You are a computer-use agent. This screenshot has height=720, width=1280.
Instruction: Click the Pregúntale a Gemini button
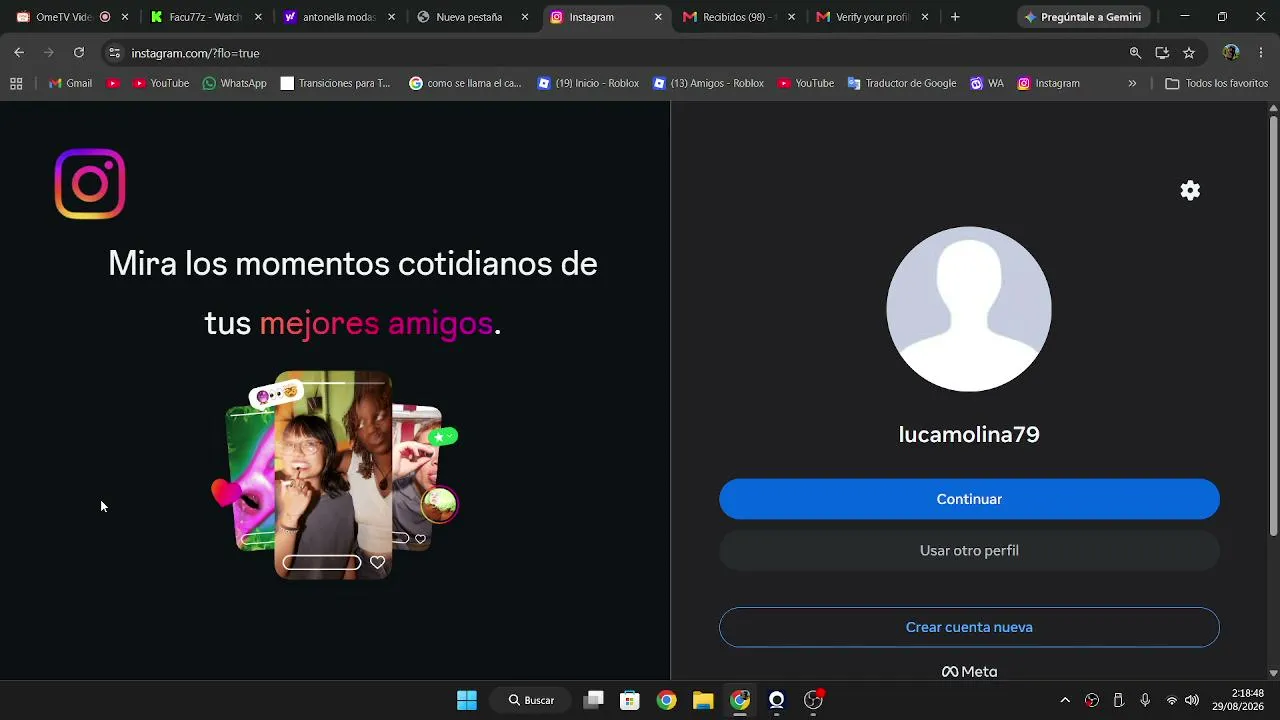pos(1083,17)
